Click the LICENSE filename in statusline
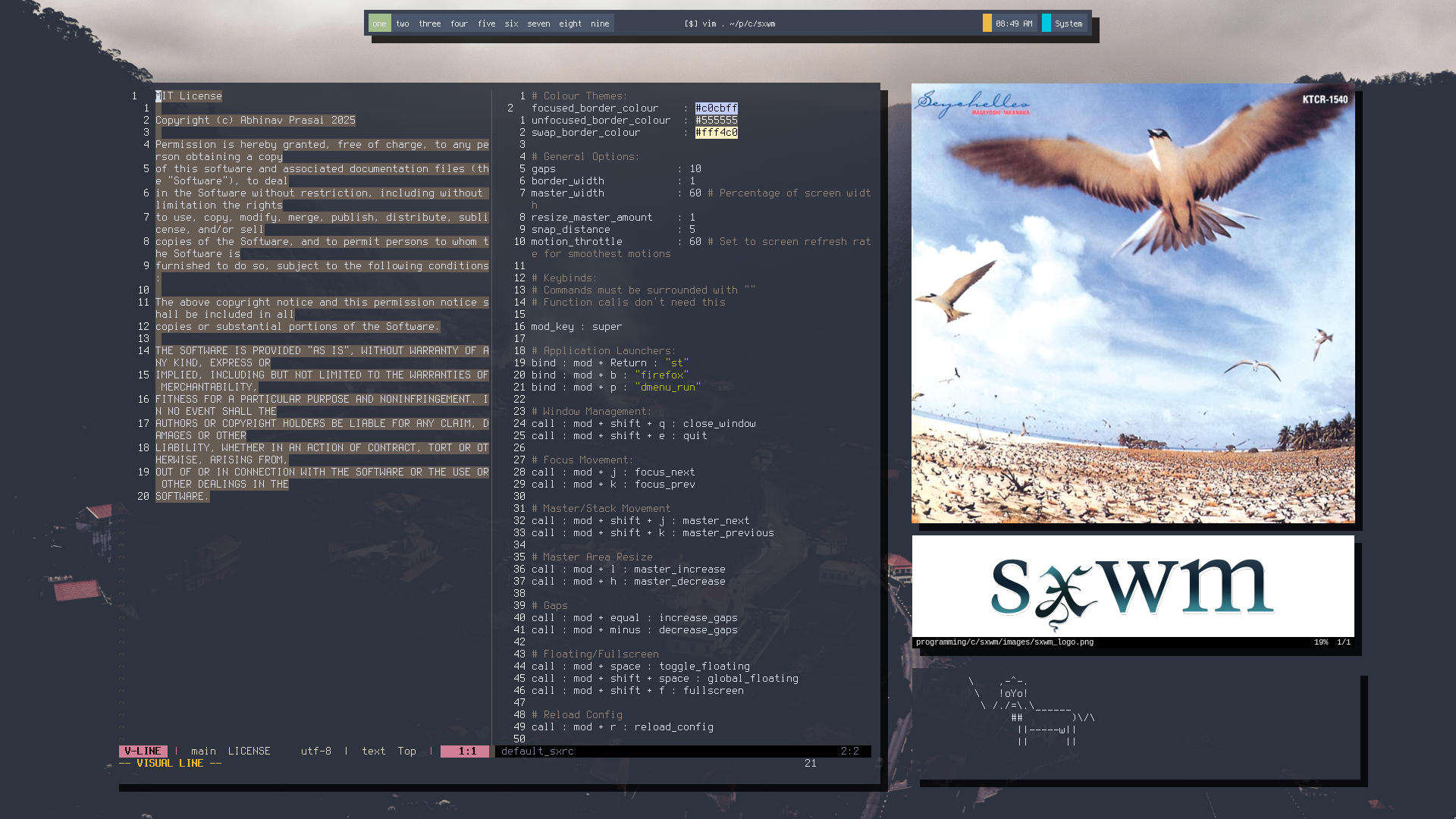1456x819 pixels. point(249,751)
